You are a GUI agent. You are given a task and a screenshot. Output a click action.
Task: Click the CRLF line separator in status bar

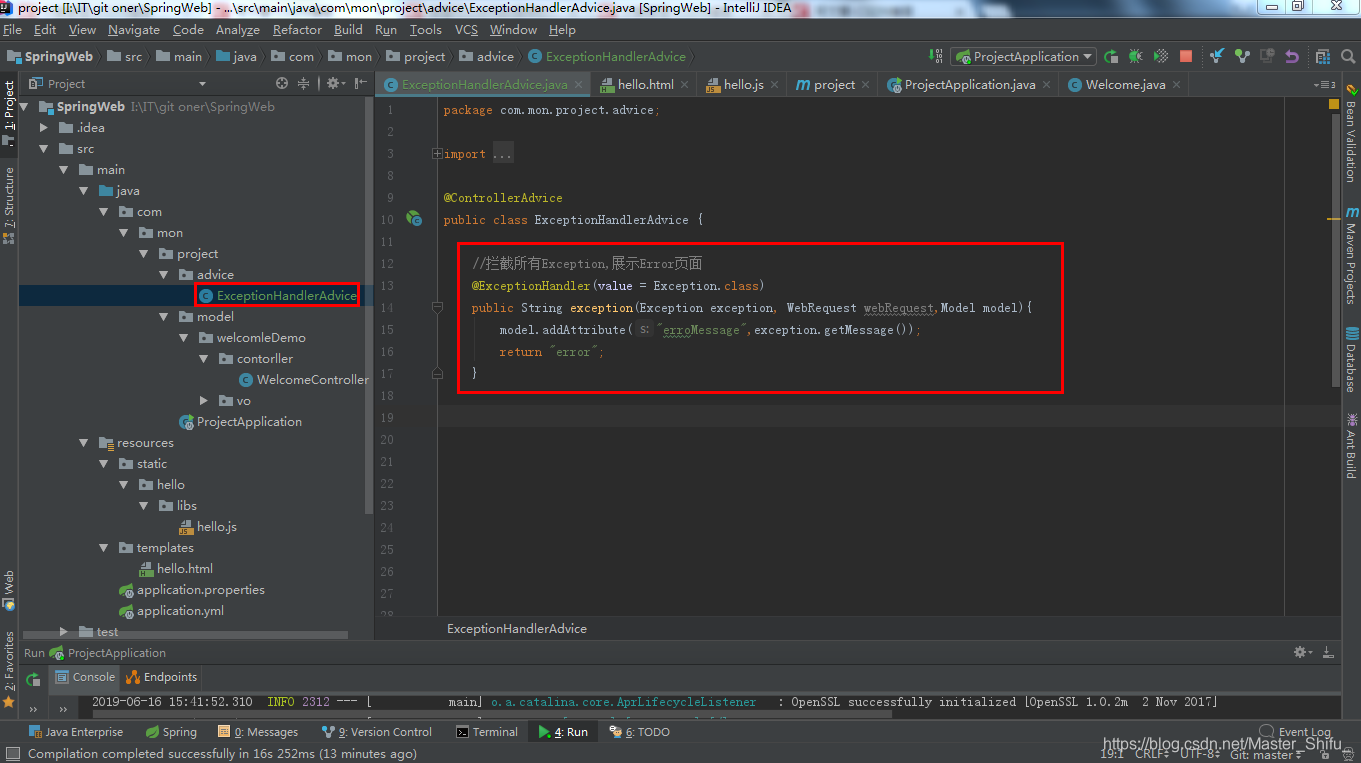[x=1150, y=755]
